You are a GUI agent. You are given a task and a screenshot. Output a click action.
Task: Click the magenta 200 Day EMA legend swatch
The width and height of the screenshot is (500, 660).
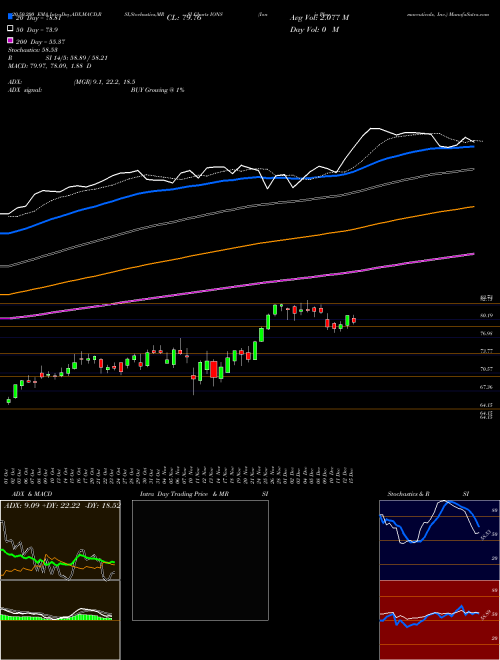(10, 40)
